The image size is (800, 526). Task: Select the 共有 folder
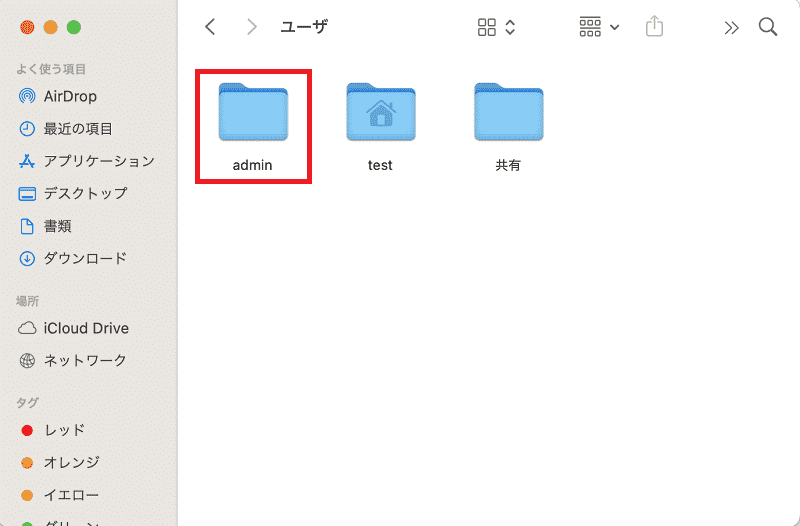point(508,126)
